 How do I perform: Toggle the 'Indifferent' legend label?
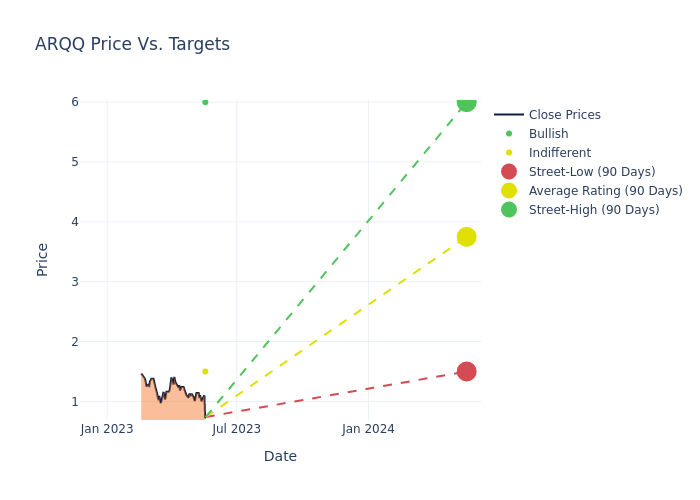point(559,153)
